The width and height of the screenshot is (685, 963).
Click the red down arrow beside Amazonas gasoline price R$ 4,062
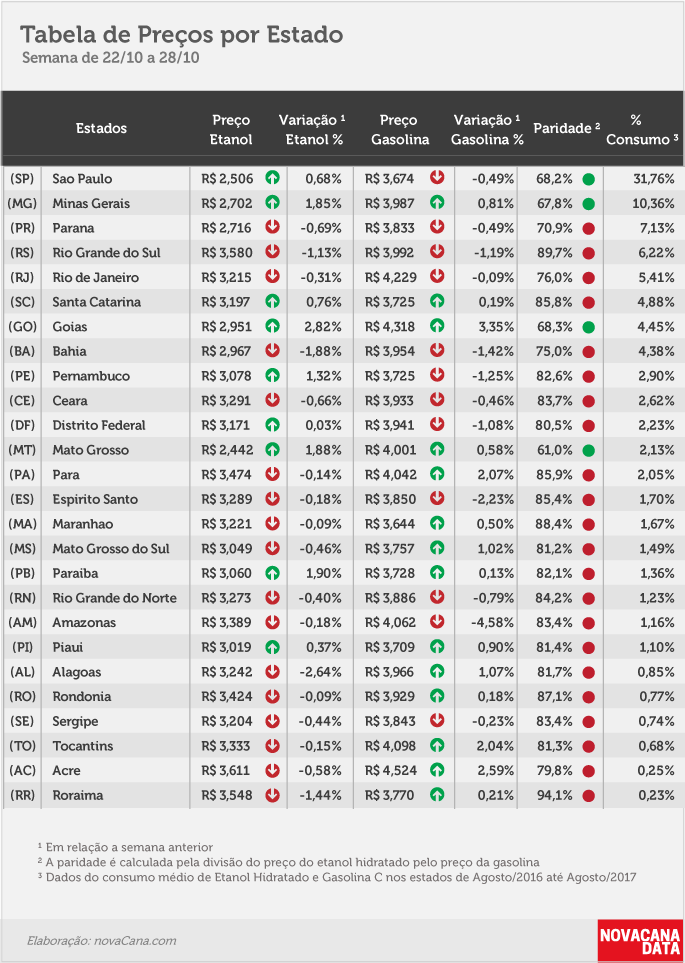[437, 622]
